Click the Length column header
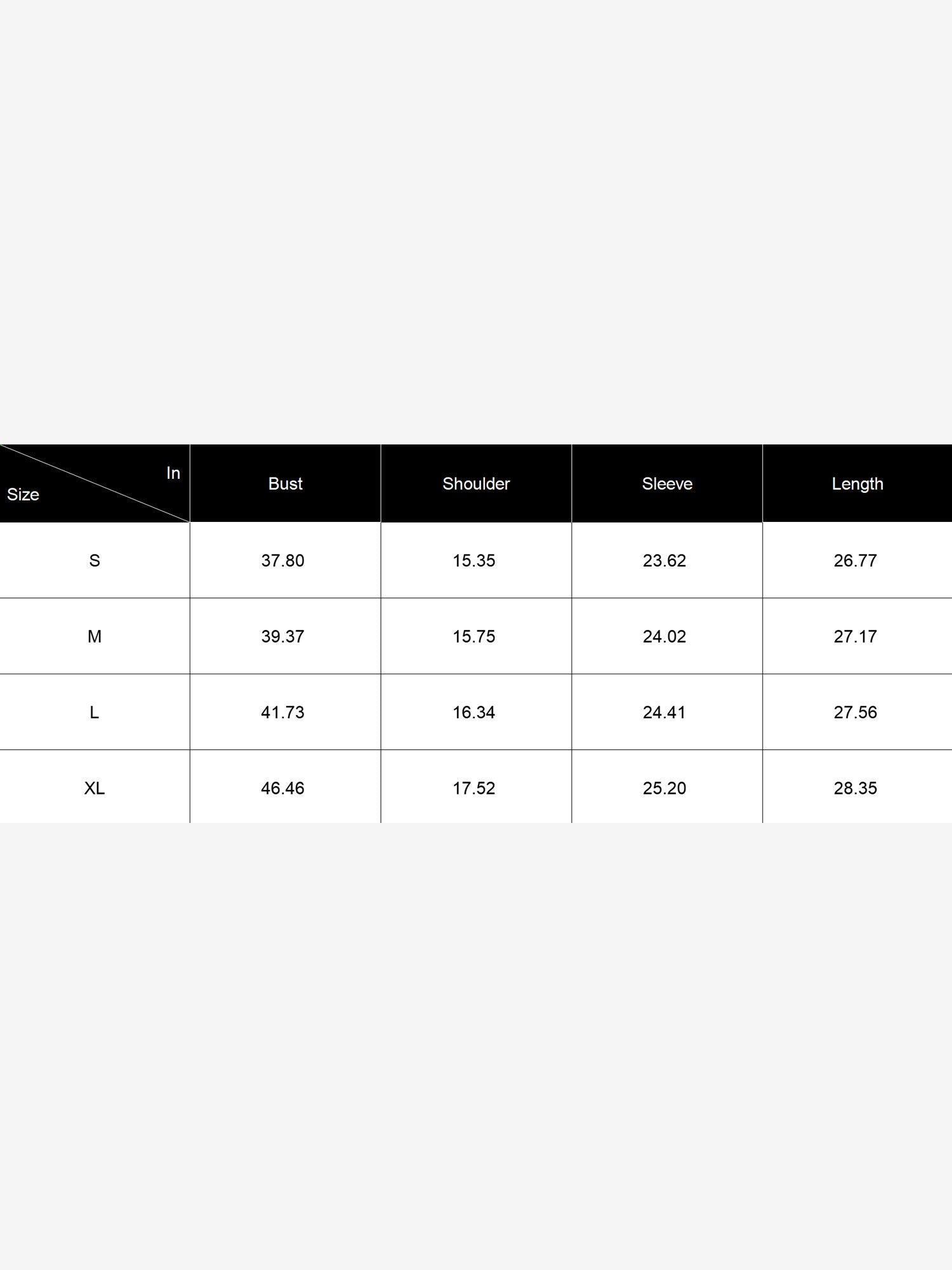 pyautogui.click(x=857, y=484)
